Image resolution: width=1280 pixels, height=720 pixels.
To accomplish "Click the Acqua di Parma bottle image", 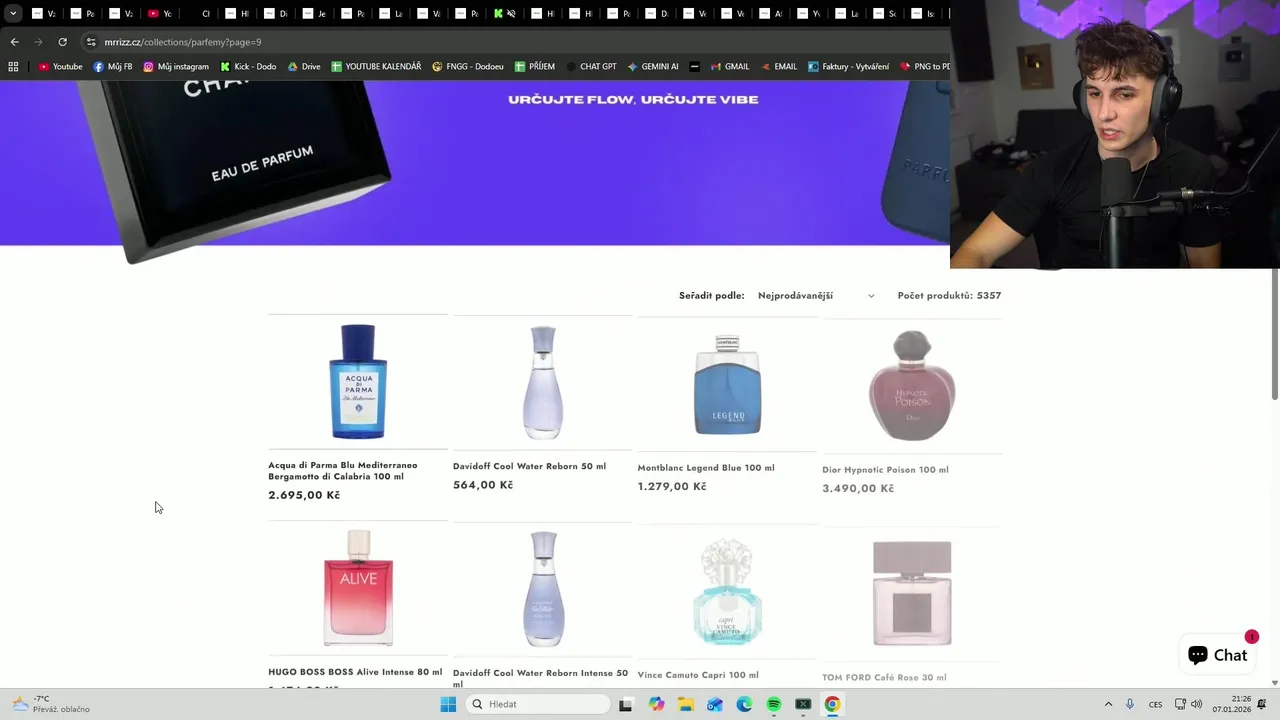I will point(358,382).
